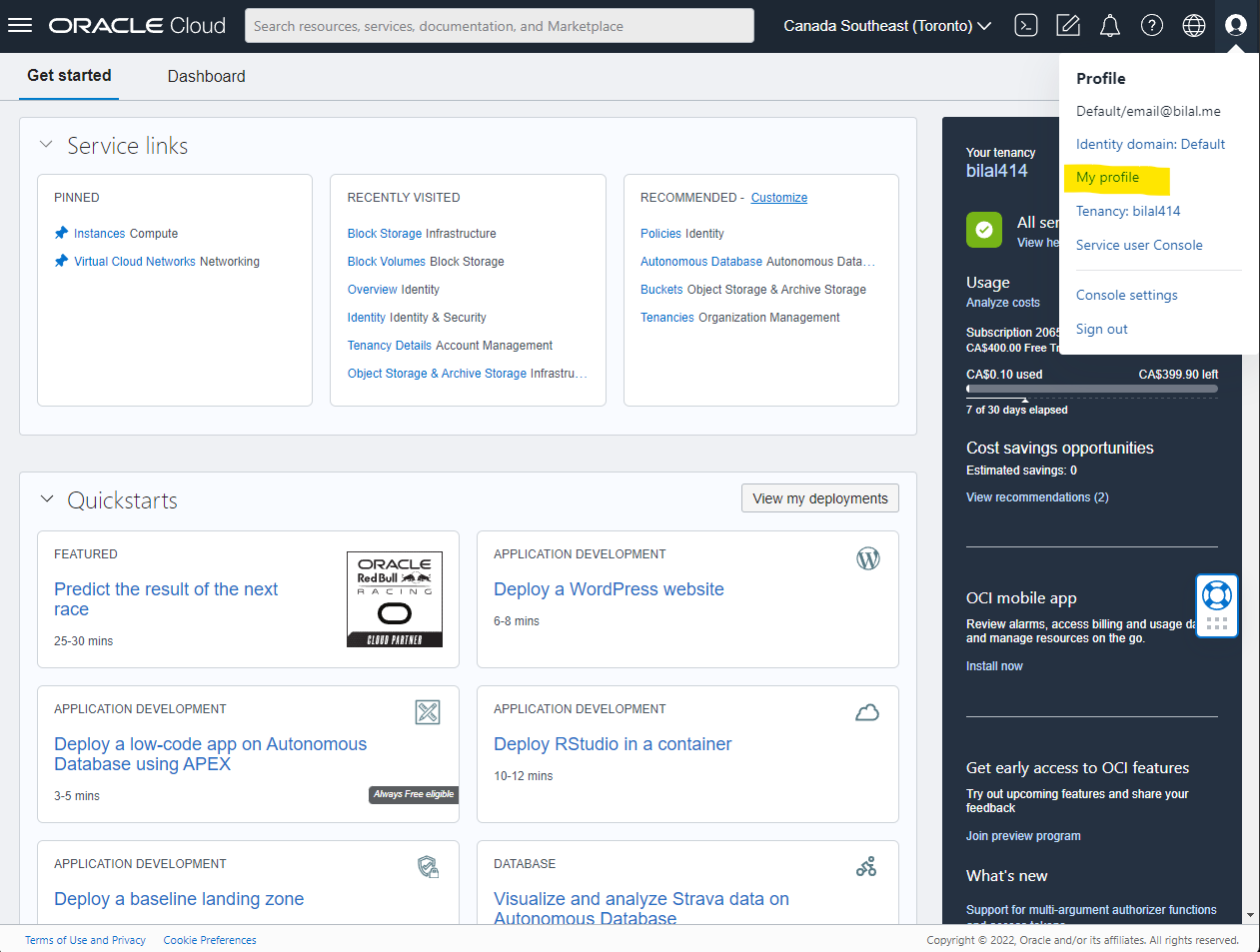Open Terms of Use and Privacy link

85,940
